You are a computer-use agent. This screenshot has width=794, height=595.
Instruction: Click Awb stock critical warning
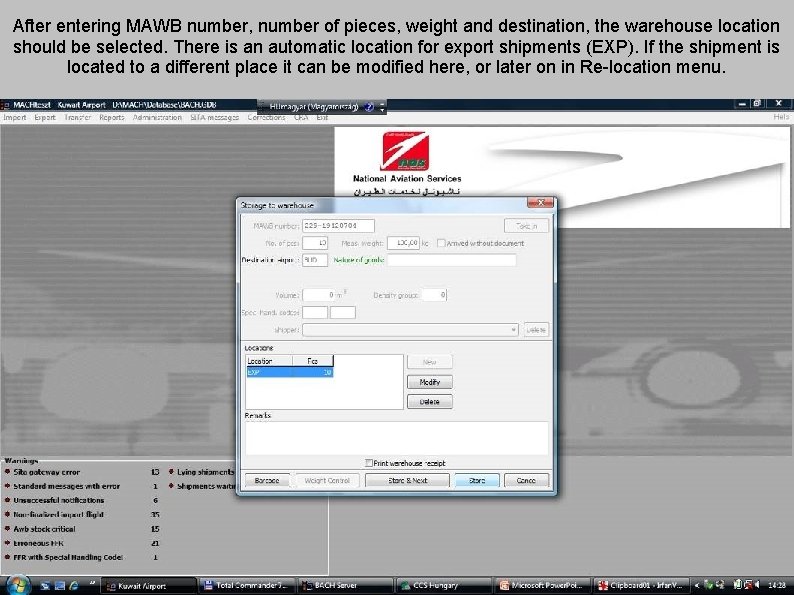coord(44,529)
